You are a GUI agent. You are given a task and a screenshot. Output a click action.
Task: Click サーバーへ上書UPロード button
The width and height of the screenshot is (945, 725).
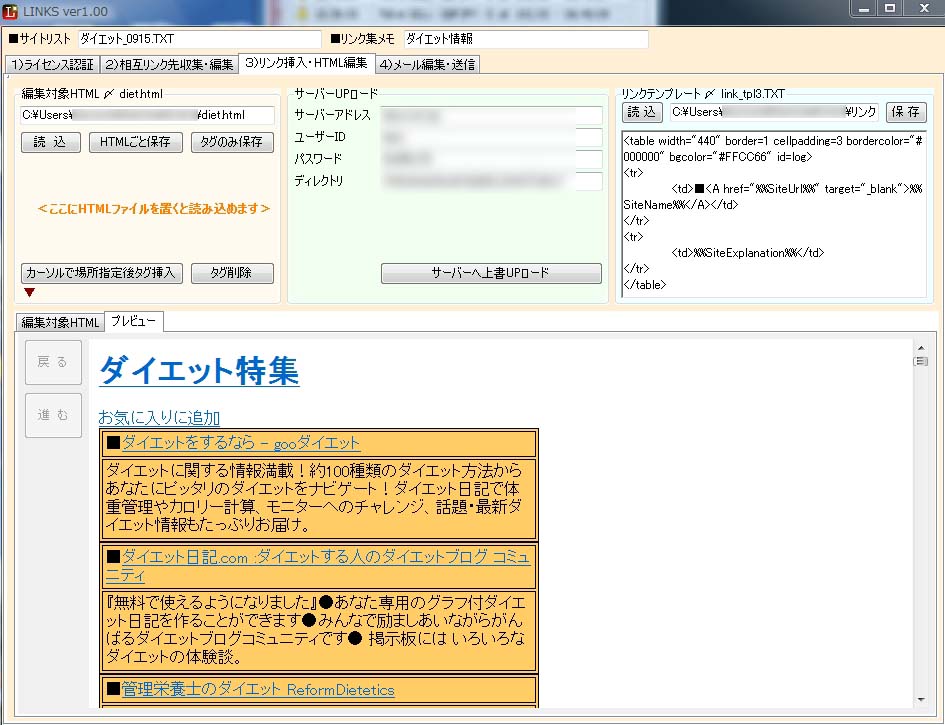point(491,273)
